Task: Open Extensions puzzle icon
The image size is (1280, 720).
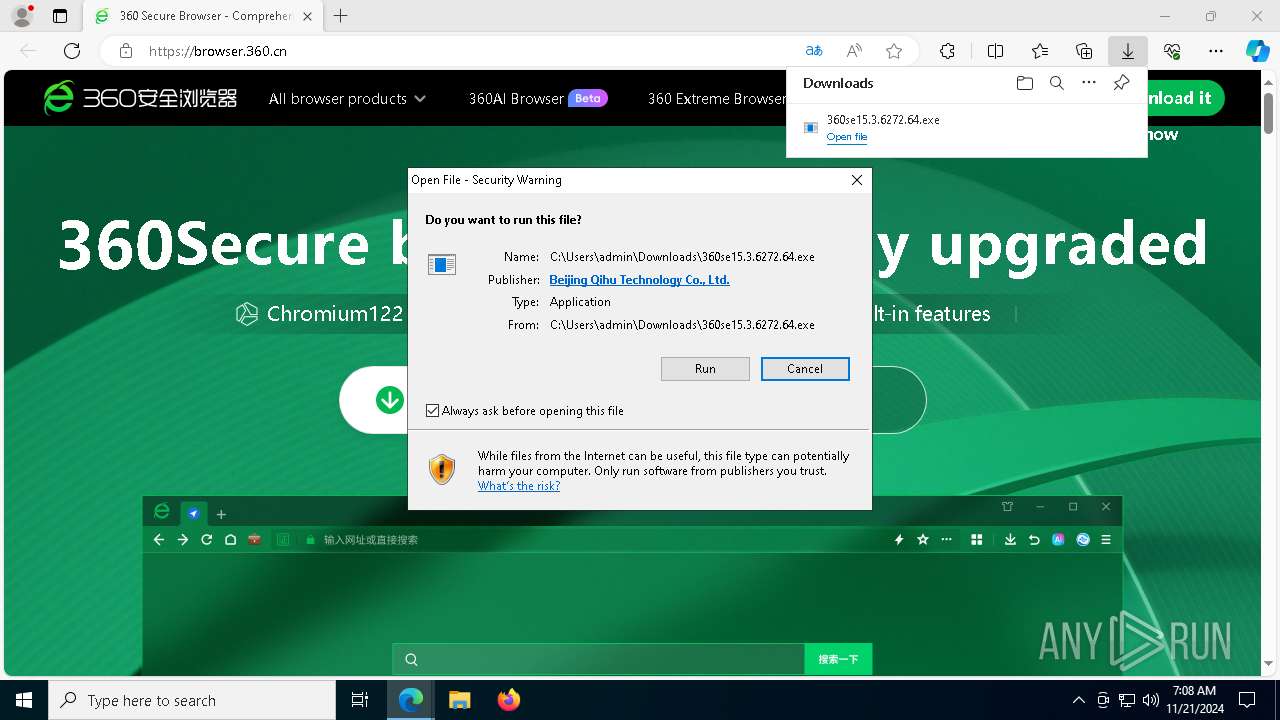Action: (948, 51)
